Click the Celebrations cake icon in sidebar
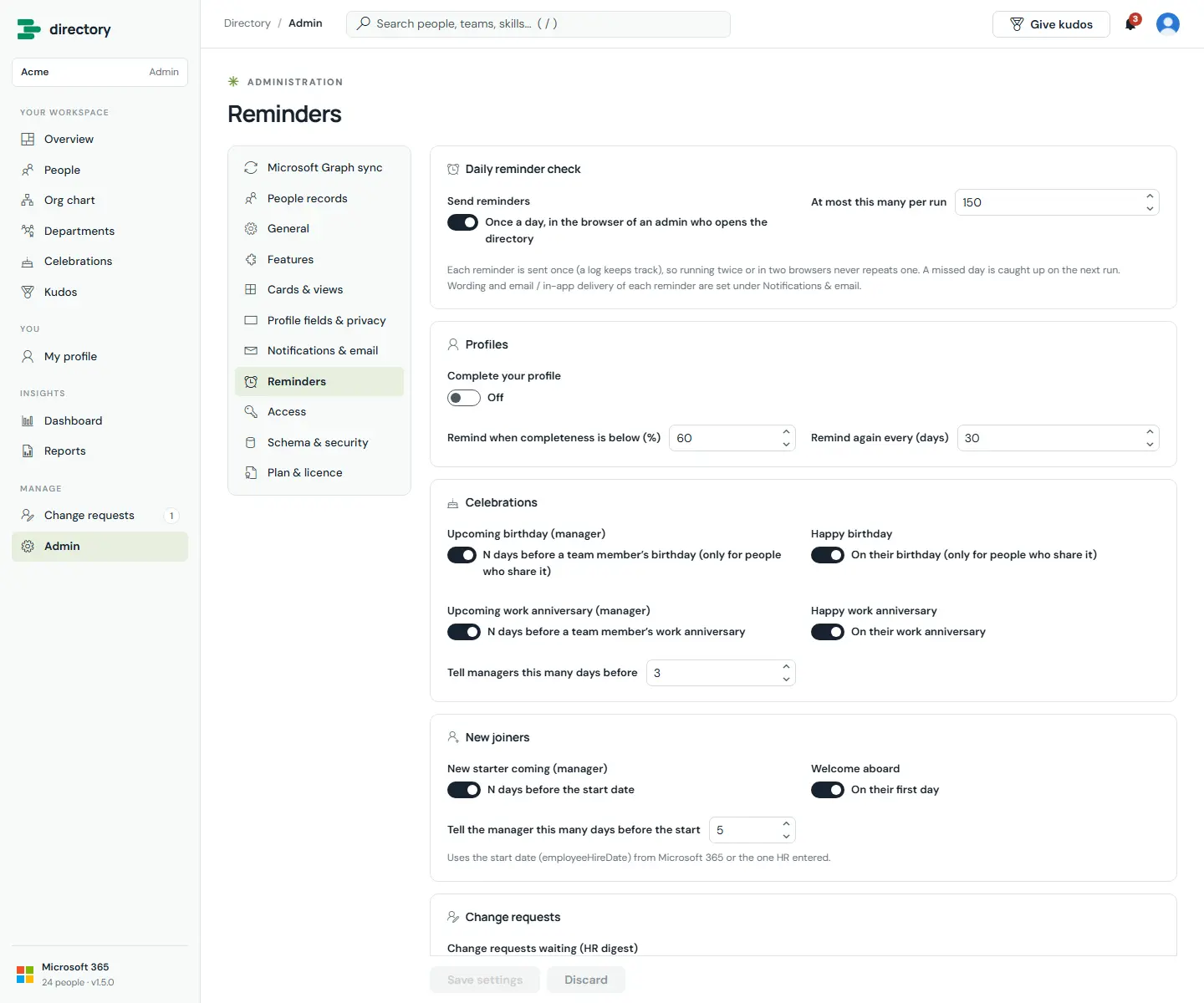Viewport: 1204px width, 1003px height. click(x=28, y=262)
